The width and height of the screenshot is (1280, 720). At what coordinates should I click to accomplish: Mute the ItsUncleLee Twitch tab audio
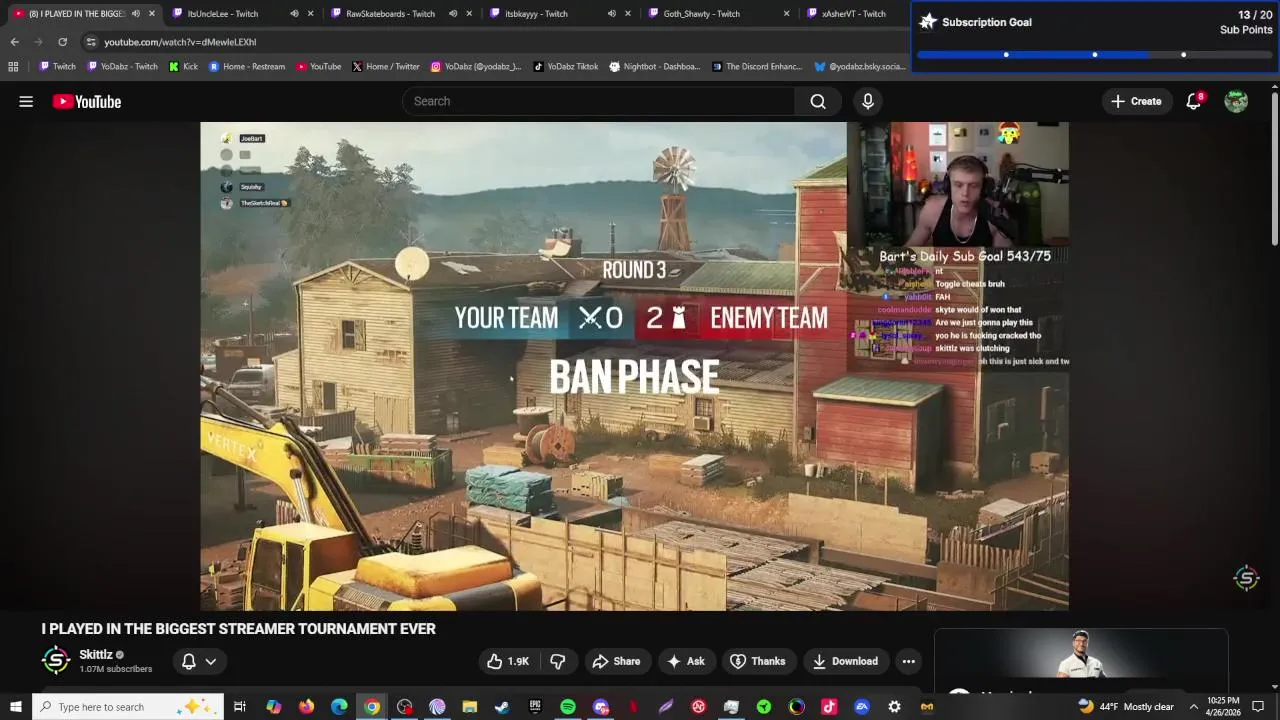[294, 14]
